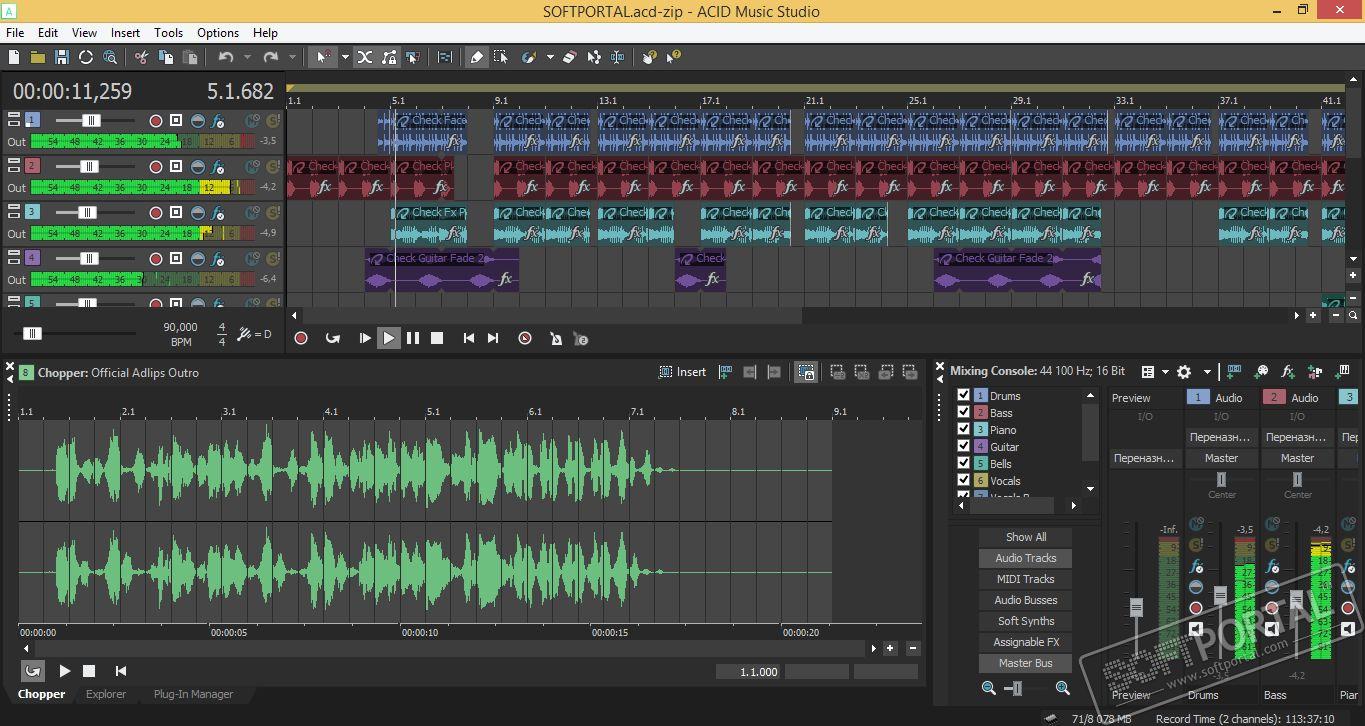Click the metronome icon in transport bar

click(556, 338)
